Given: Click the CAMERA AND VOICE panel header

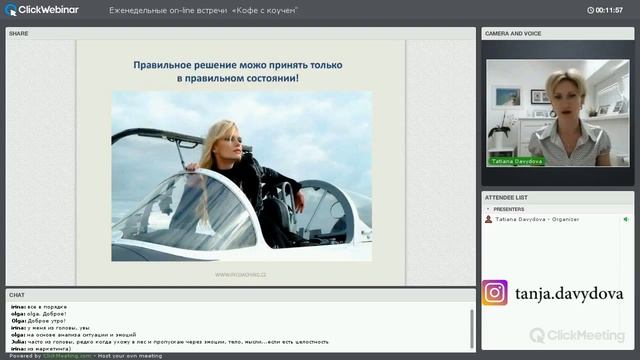Looking at the screenshot, I should (x=558, y=33).
